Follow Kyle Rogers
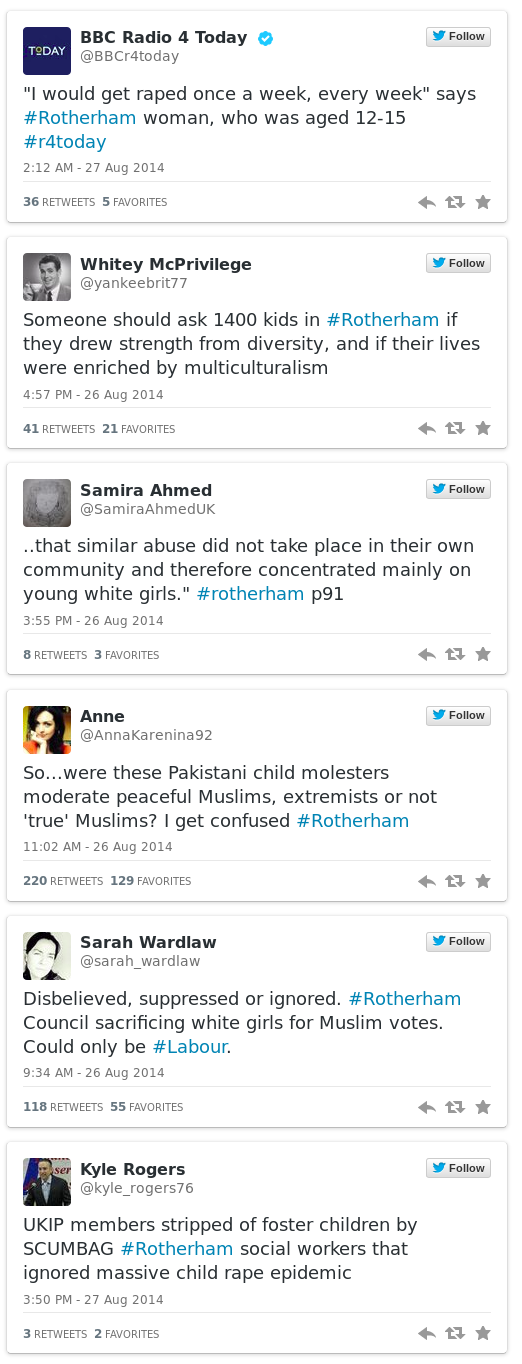Image resolution: width=522 pixels, height=1364 pixels. point(458,1168)
